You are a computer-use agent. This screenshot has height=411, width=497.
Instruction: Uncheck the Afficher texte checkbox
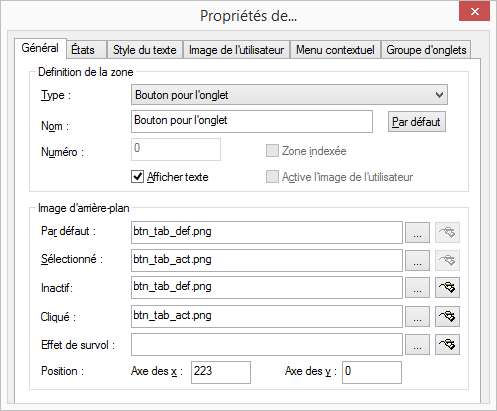[x=137, y=177]
